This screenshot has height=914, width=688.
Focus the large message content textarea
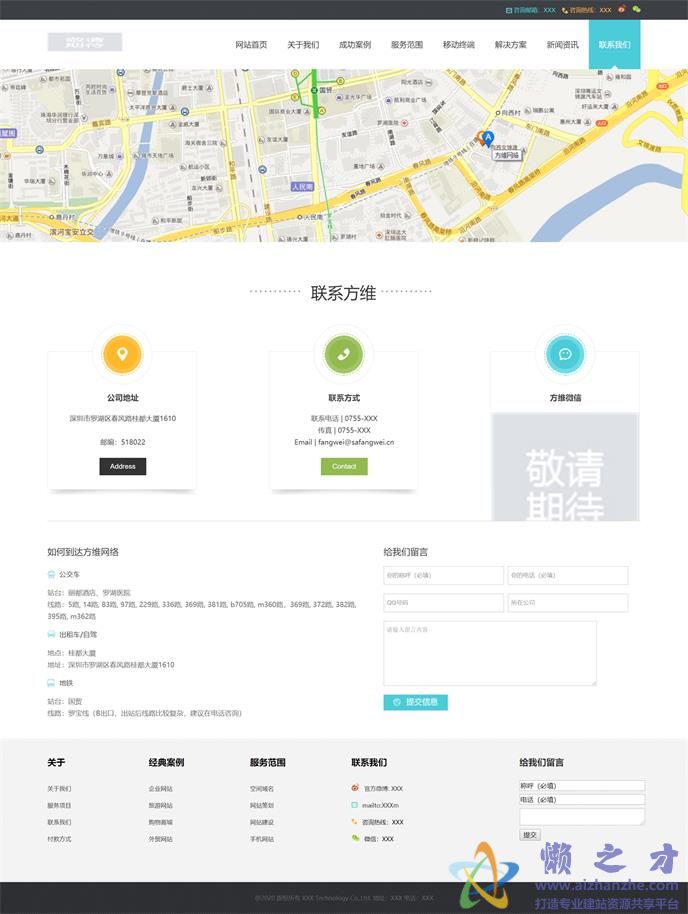490,653
